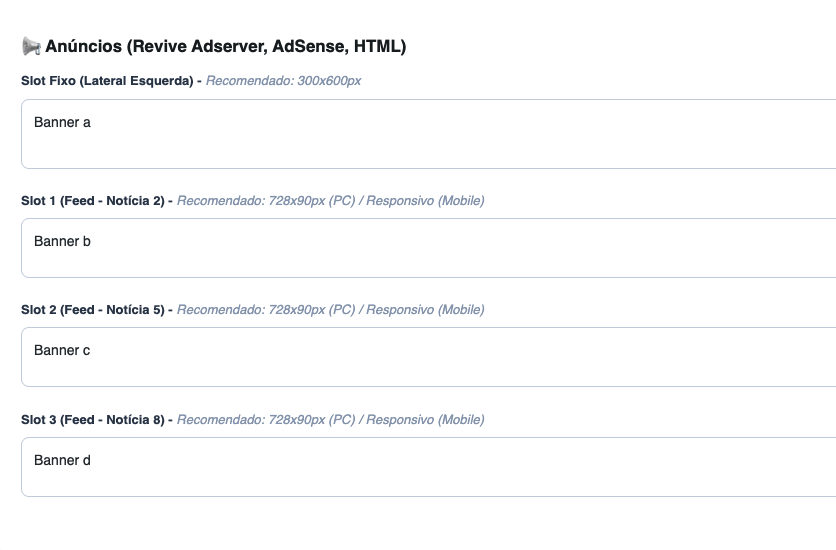Click the 'Slot 2 (Feed - Notícia 5)' label

pos(92,310)
